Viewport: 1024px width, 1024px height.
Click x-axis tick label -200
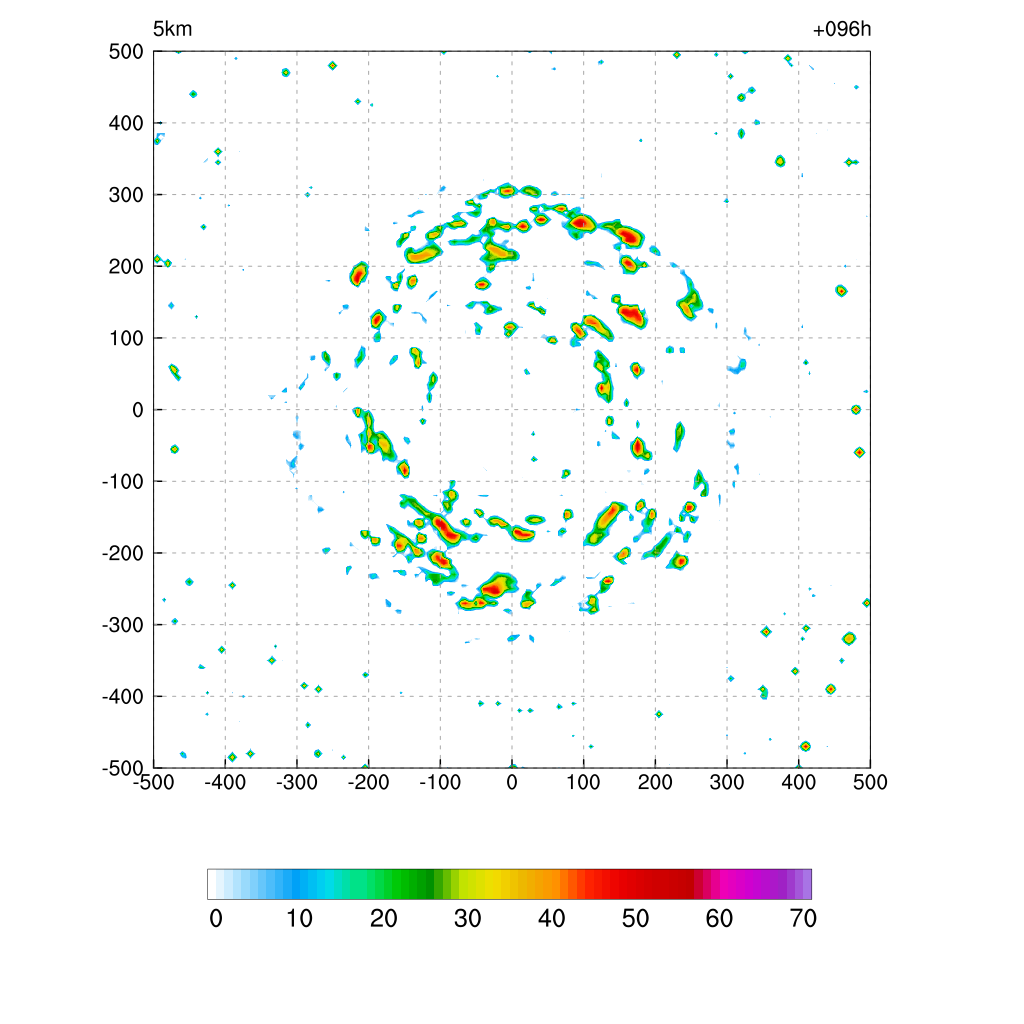pyautogui.click(x=368, y=782)
